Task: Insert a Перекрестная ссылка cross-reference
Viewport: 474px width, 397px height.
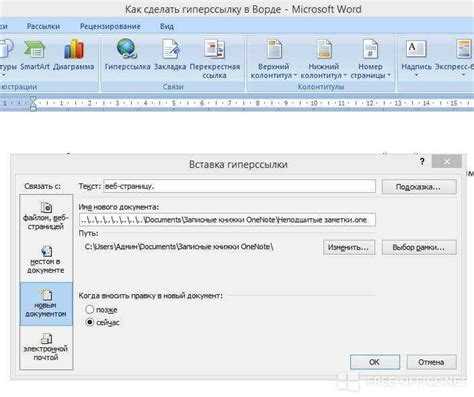Action: pos(215,59)
